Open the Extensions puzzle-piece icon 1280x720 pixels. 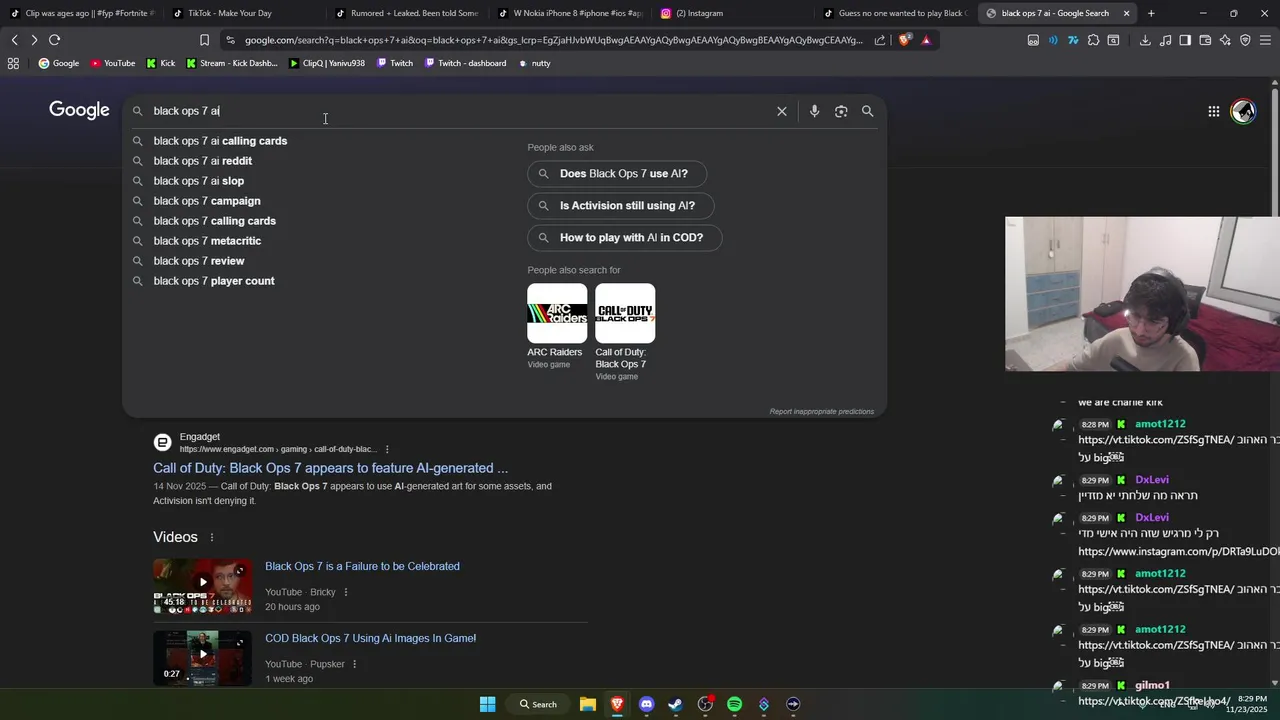click(x=1093, y=40)
